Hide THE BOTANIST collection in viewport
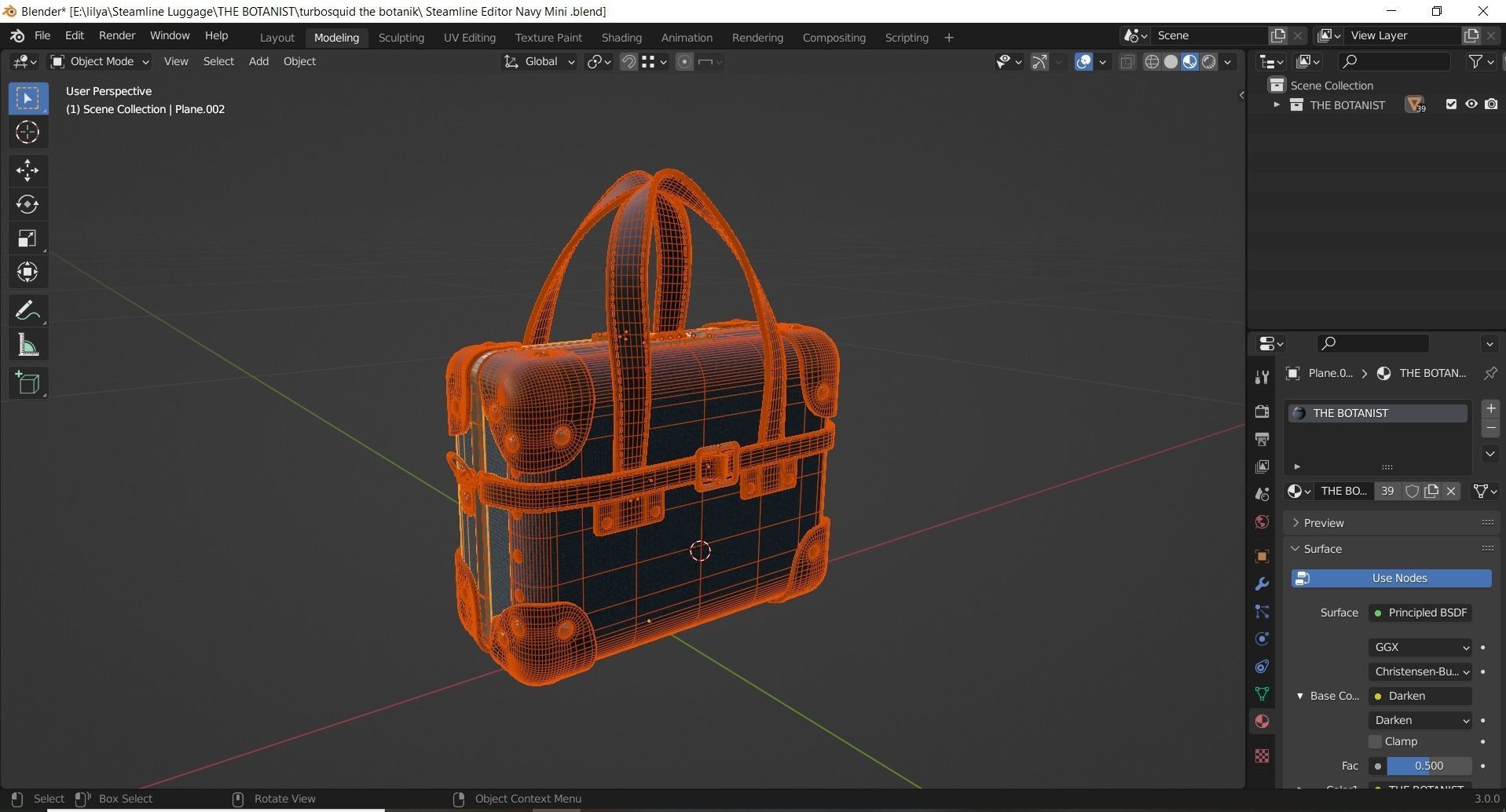 point(1471,104)
